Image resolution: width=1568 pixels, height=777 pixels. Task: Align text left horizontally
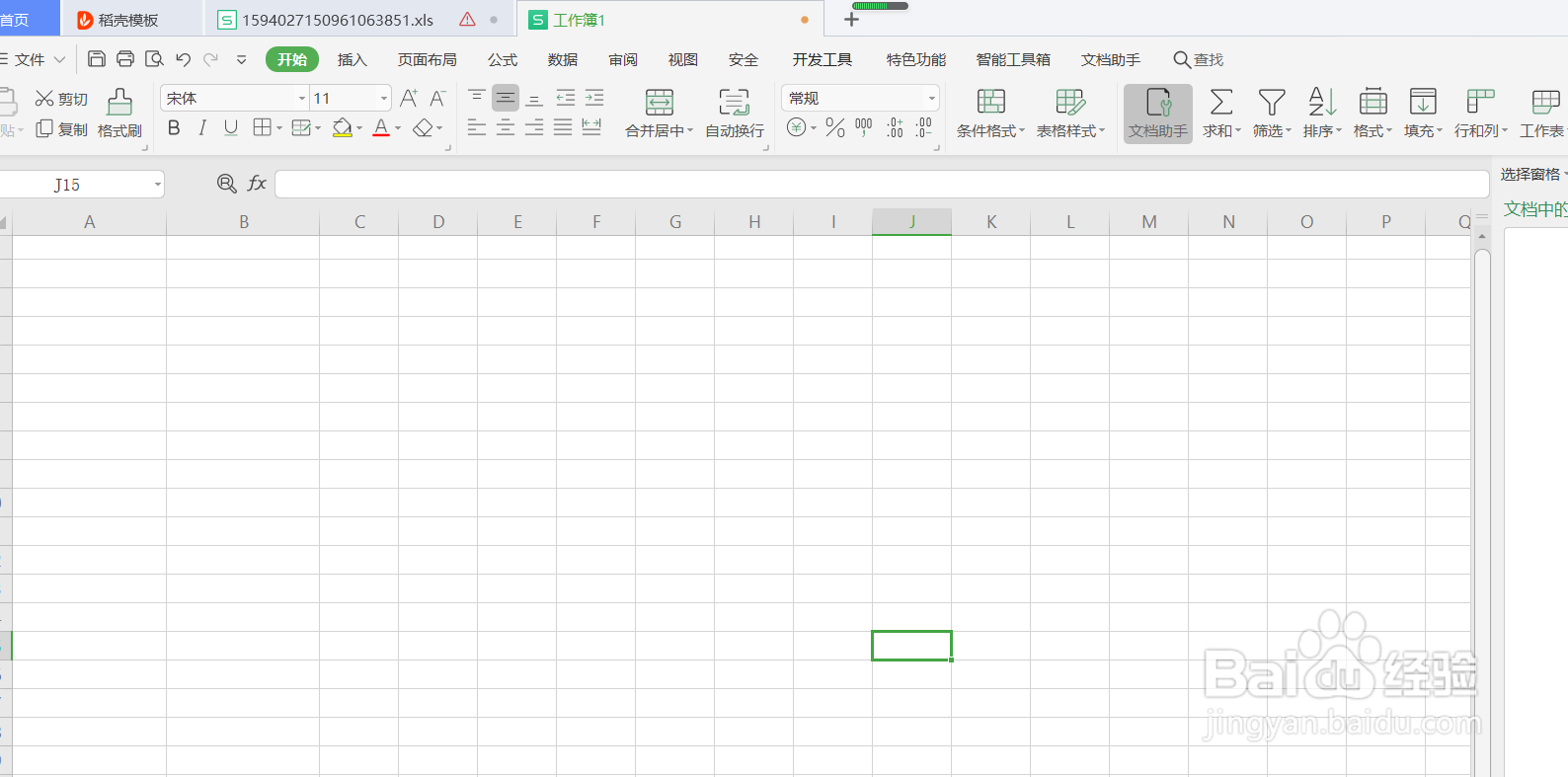(x=476, y=127)
